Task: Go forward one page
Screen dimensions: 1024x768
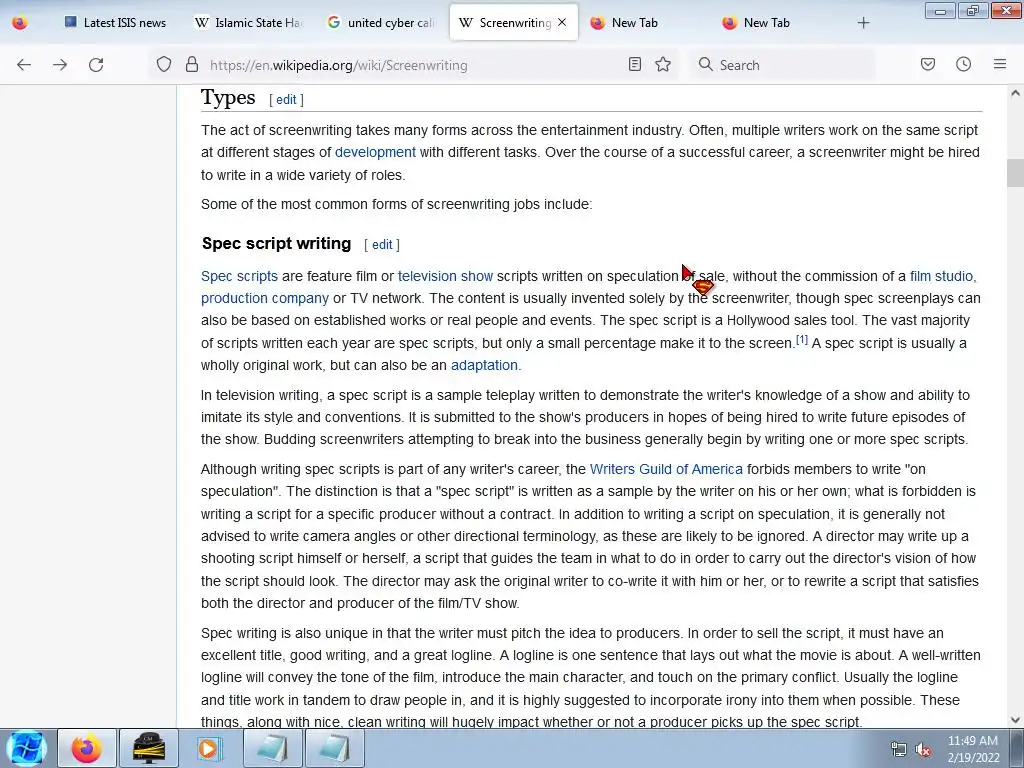Action: point(60,65)
